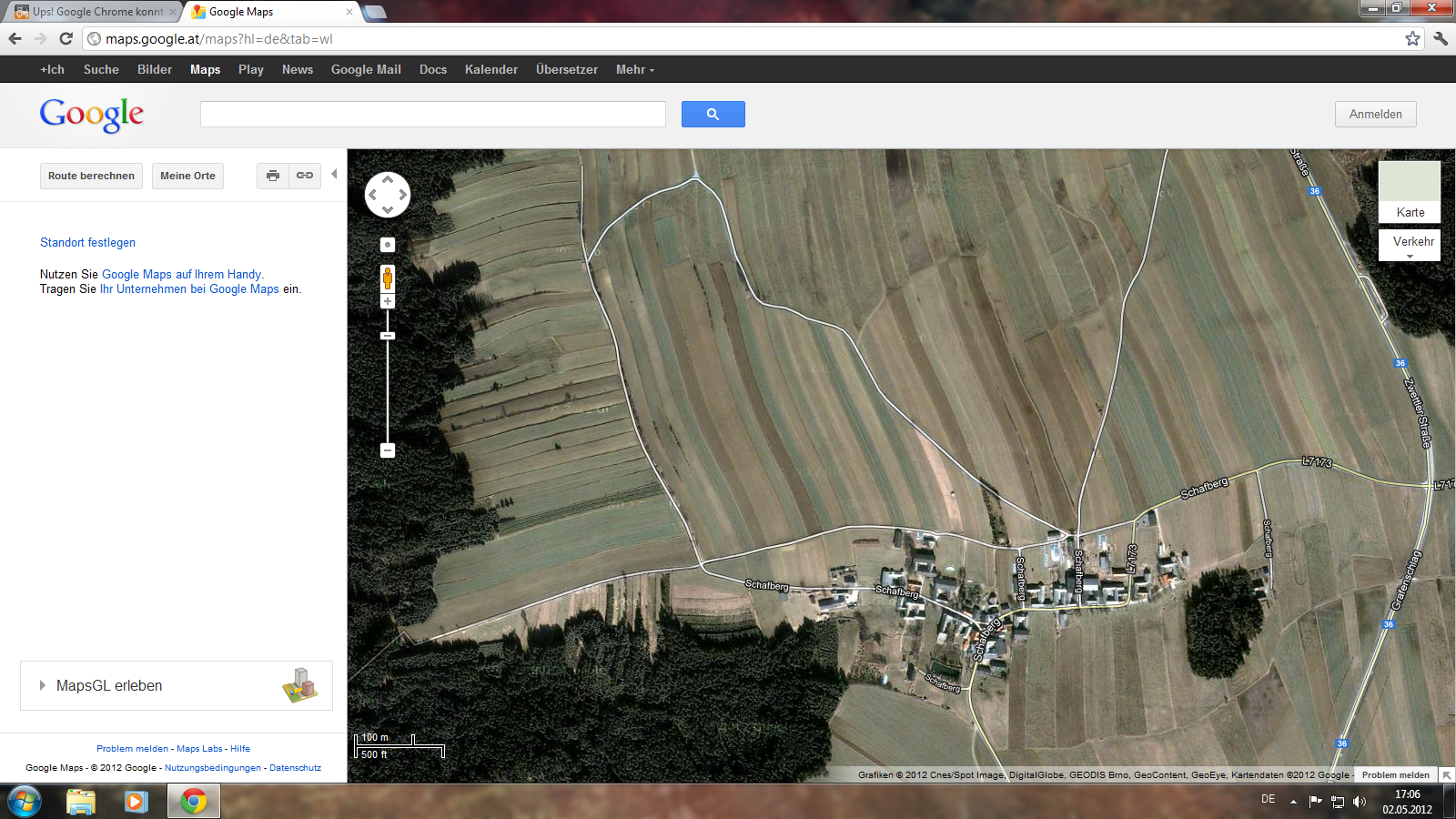Click the my-location target button
The width and height of the screenshot is (1456, 819).
coord(388,245)
